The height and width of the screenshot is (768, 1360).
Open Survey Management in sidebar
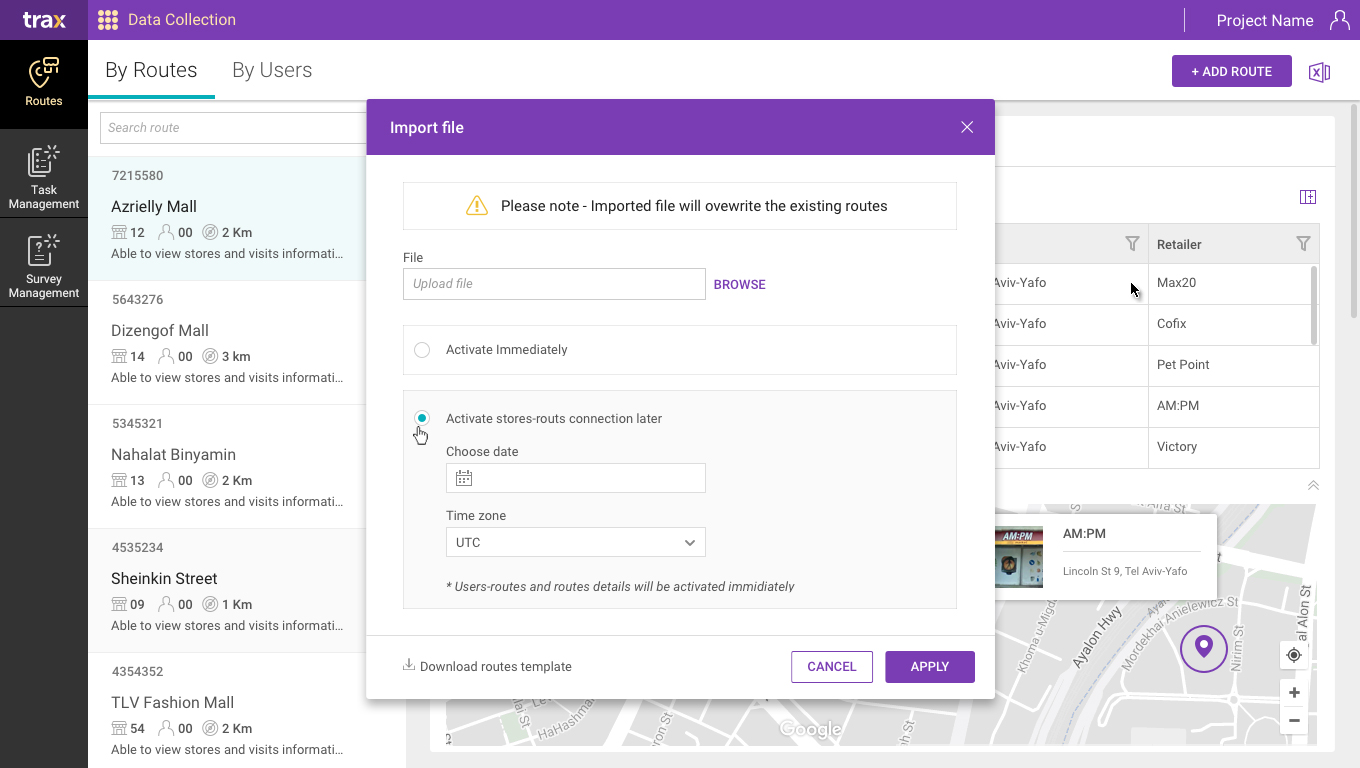pyautogui.click(x=43, y=267)
